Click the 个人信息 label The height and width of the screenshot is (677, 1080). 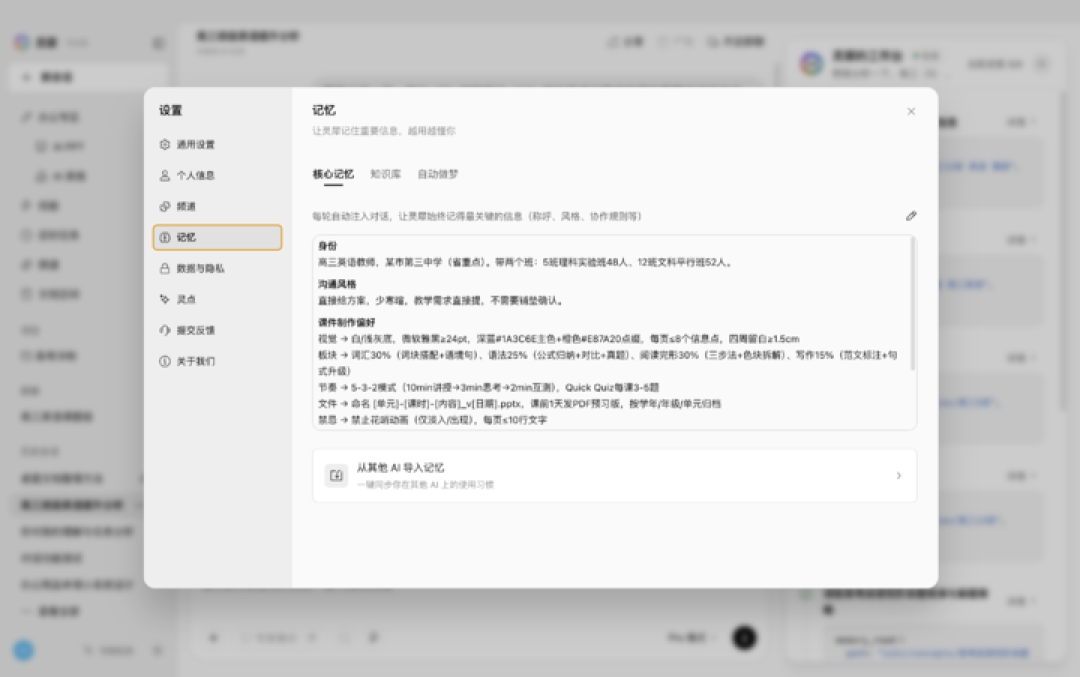tap(196, 176)
